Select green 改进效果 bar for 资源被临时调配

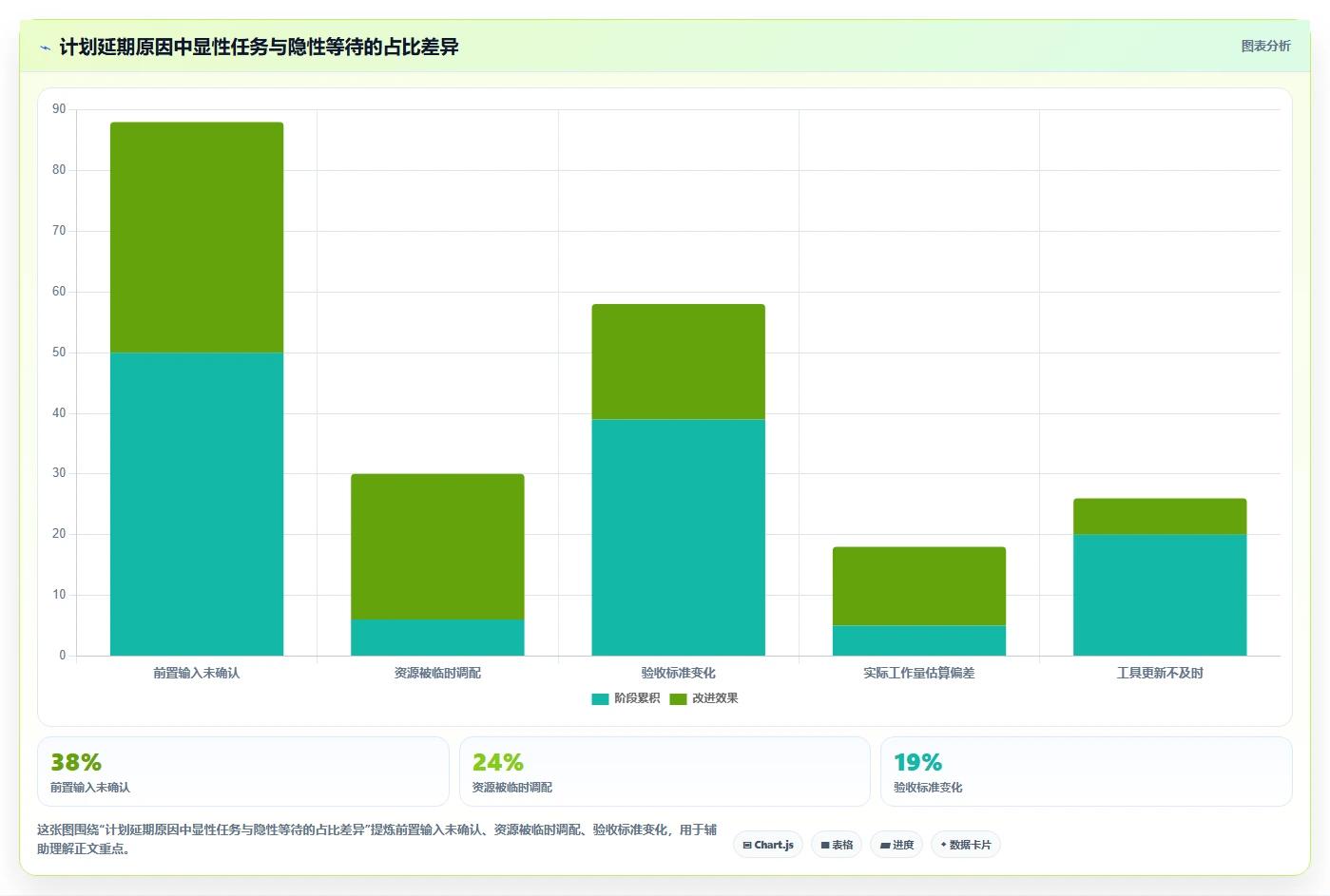[437, 546]
